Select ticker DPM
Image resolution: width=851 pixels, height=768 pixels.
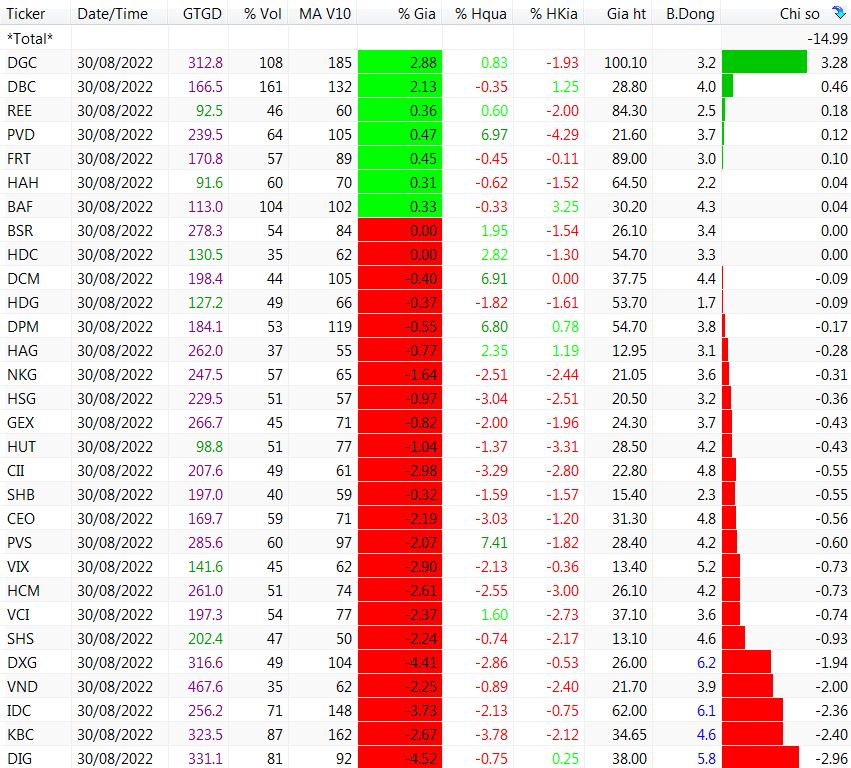pos(22,327)
